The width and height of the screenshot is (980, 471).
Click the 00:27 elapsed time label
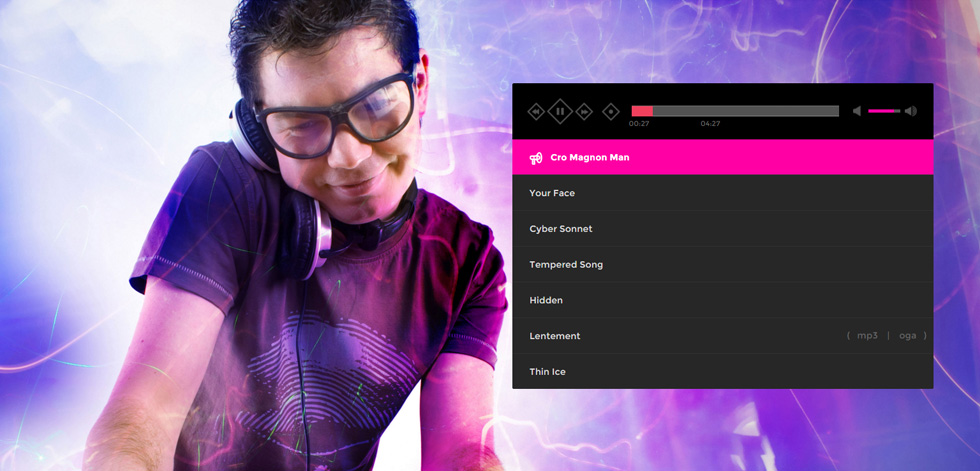click(x=639, y=124)
